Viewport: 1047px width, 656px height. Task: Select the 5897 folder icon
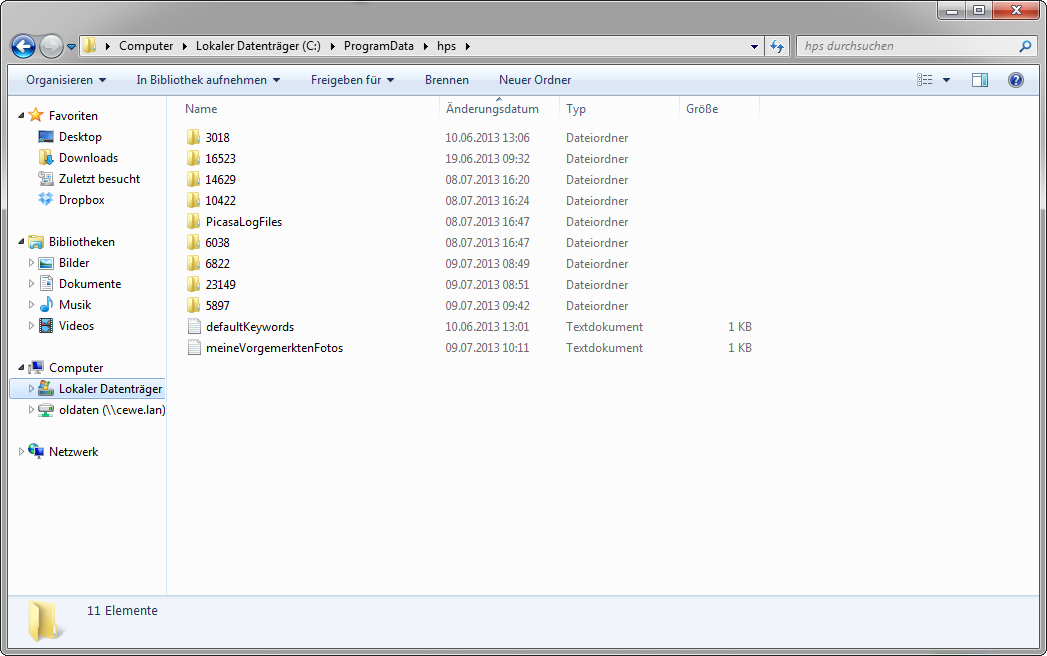194,306
